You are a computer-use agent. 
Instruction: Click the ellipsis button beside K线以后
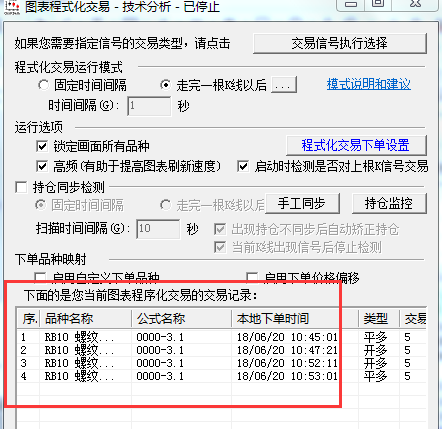[284, 85]
